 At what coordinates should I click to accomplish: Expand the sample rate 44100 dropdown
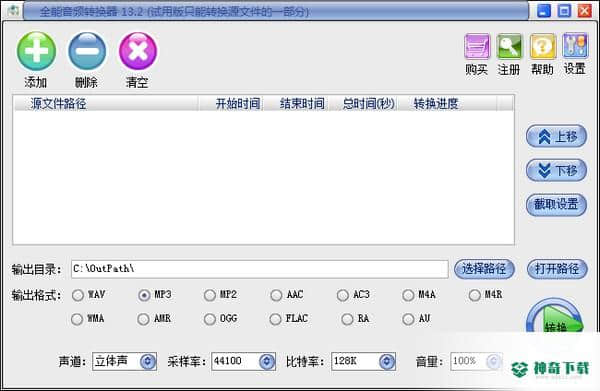(267, 361)
